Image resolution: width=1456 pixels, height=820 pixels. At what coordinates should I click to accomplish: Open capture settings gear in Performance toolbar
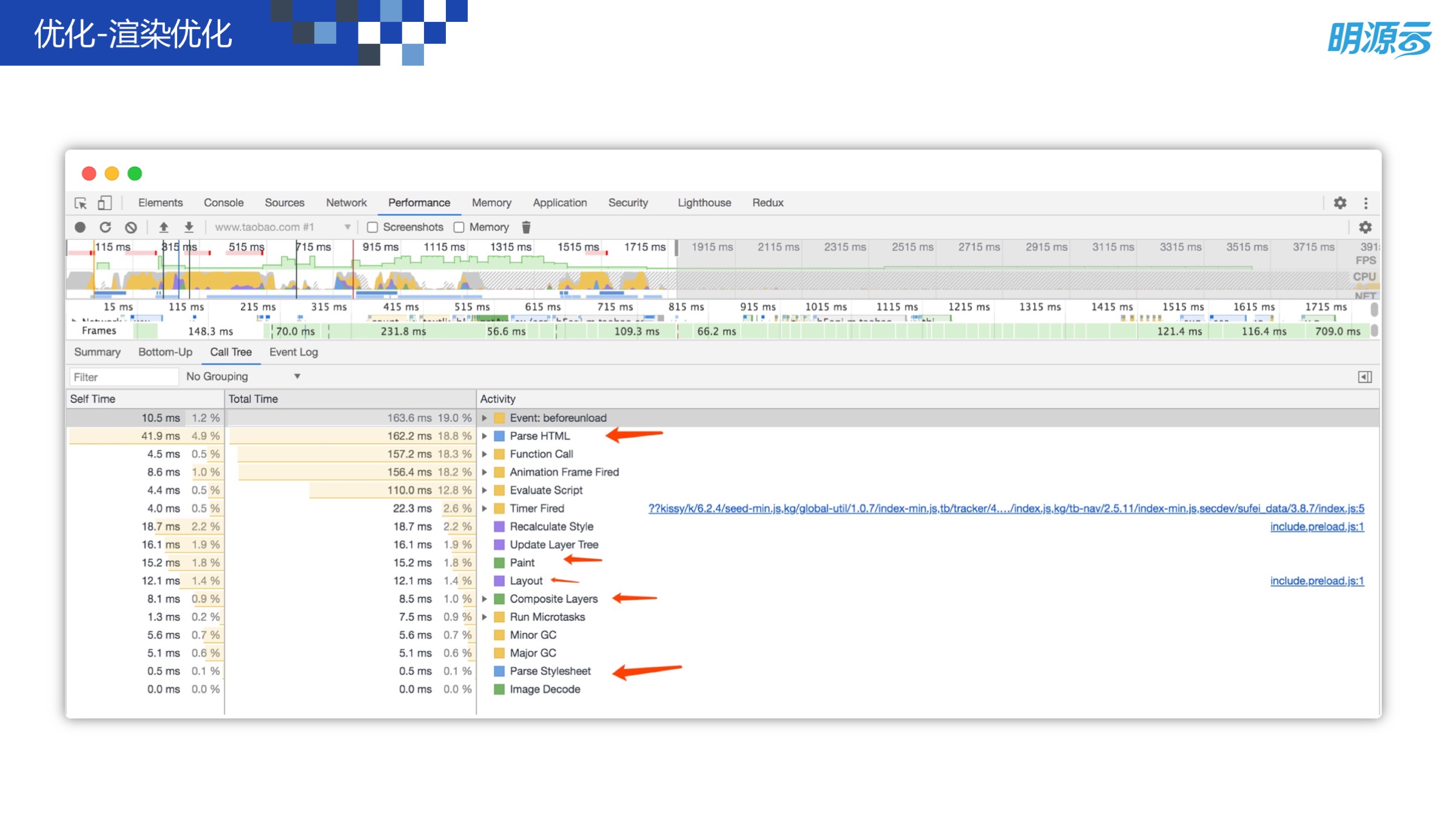[1365, 227]
